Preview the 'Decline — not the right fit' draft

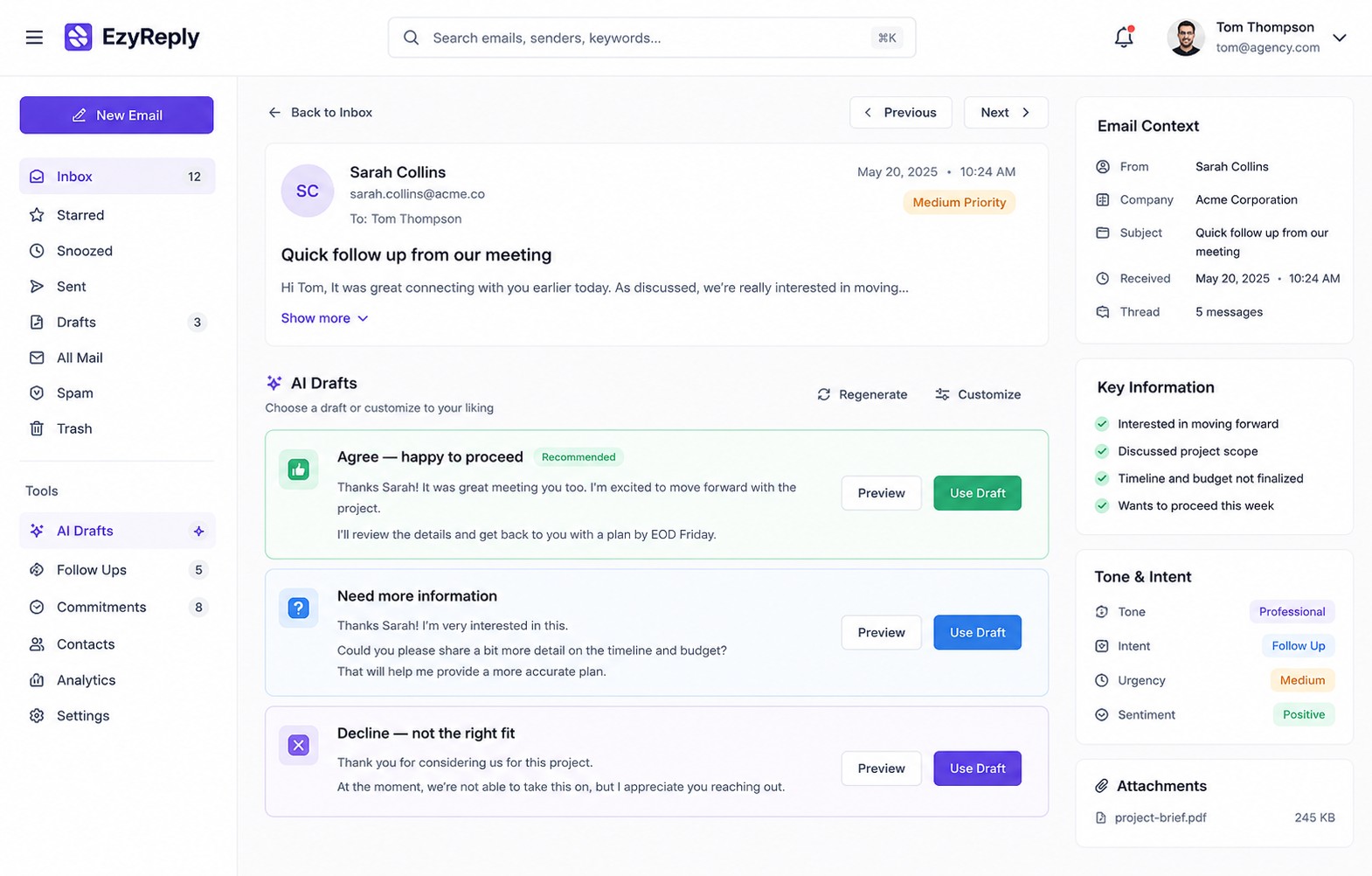tap(881, 768)
